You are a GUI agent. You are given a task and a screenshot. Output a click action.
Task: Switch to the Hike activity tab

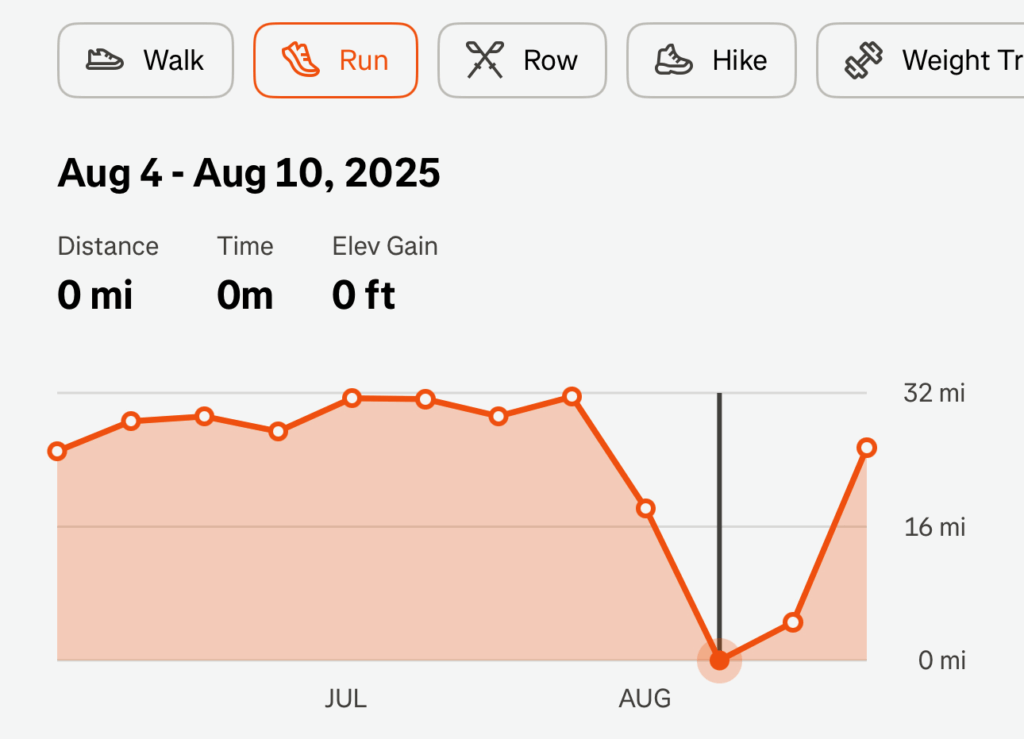point(711,60)
